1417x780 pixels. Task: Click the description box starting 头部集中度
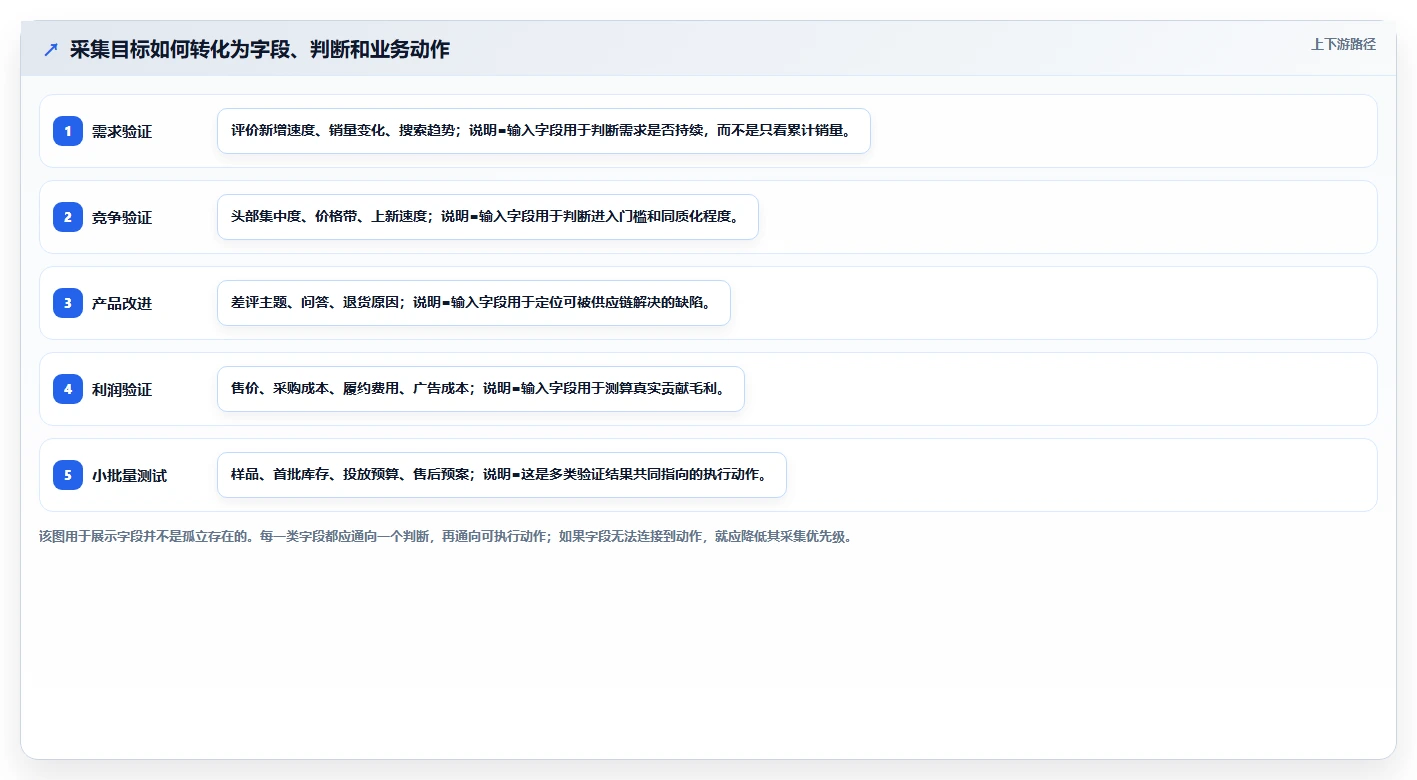coord(488,217)
